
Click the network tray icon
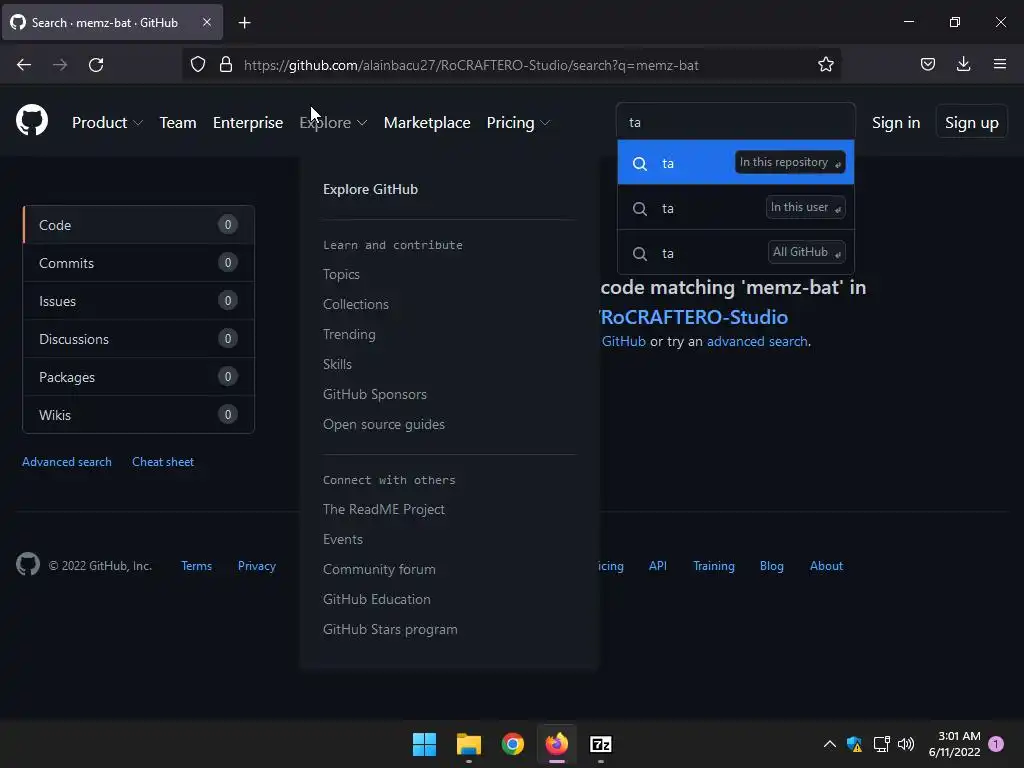point(882,744)
